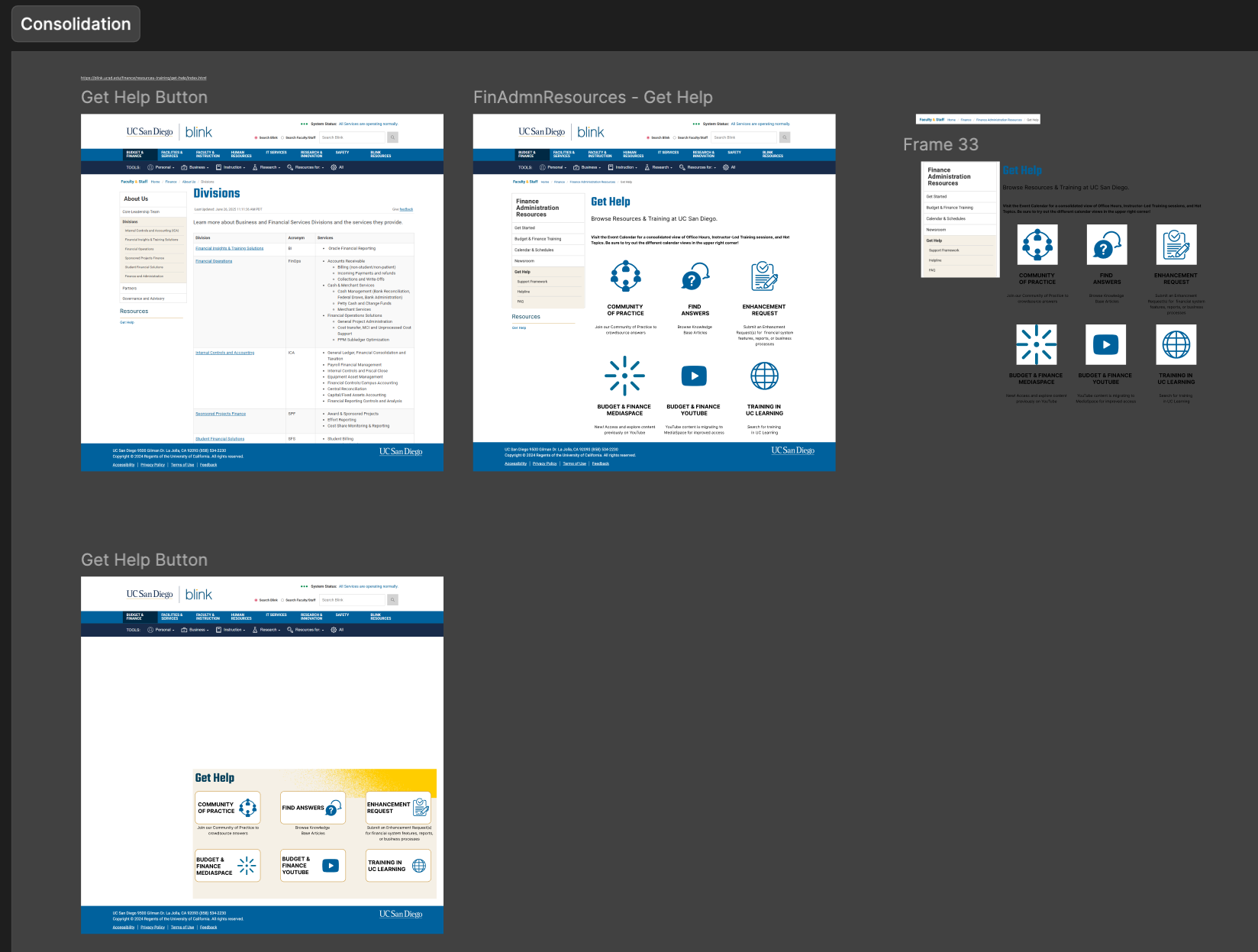Click Enhancement Request clipboard icon in FinAdmnResources frame
This screenshot has height=952, width=1258.
coord(764,276)
